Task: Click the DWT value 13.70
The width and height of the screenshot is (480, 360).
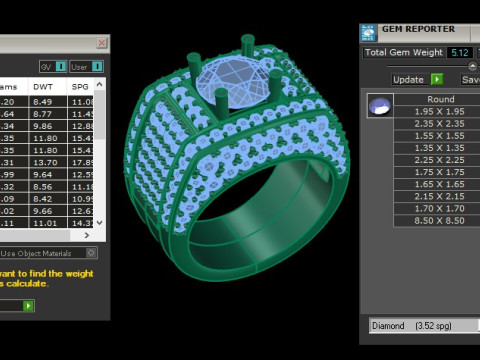Action: [x=48, y=162]
